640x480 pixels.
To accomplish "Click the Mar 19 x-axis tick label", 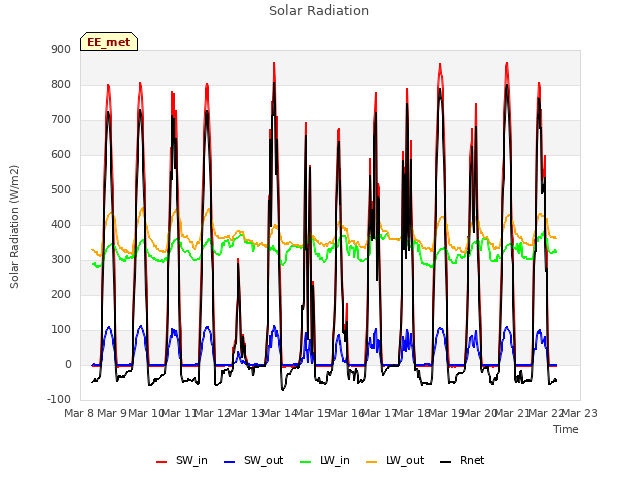I will click(447, 413).
